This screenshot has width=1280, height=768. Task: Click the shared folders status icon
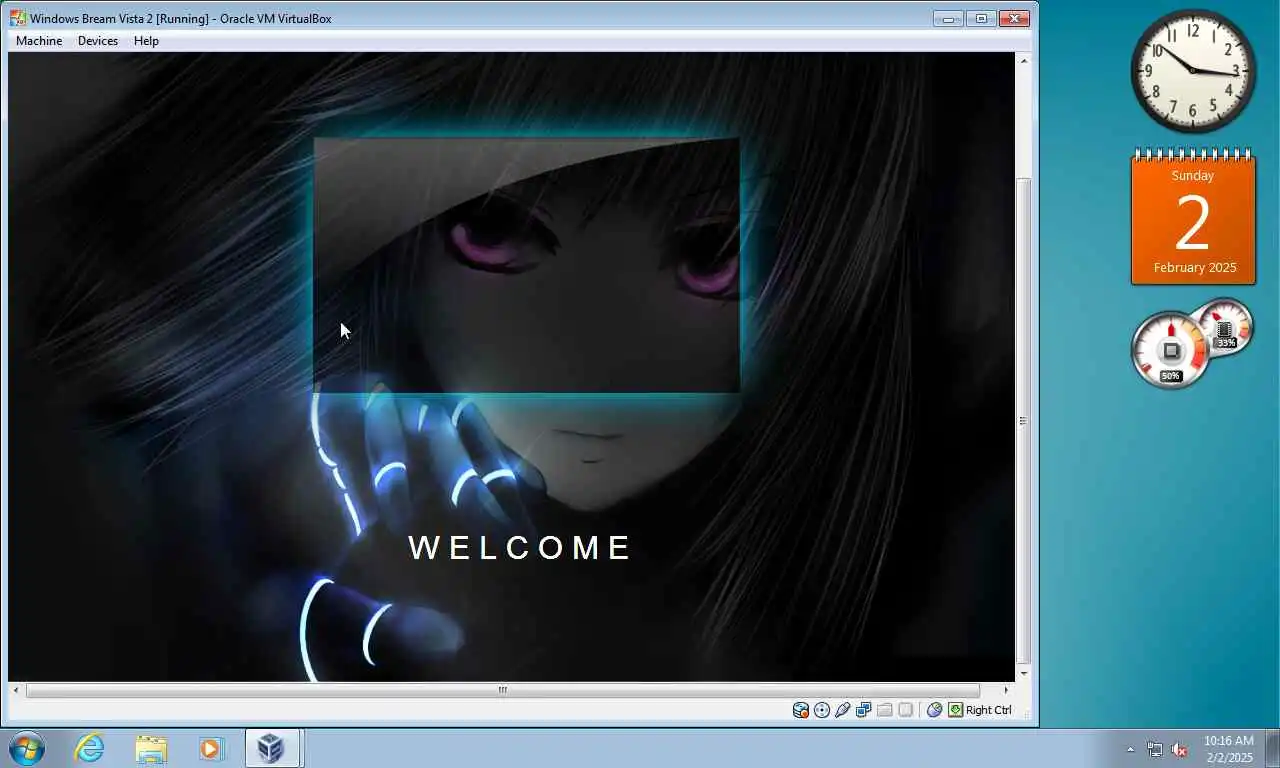tap(885, 710)
